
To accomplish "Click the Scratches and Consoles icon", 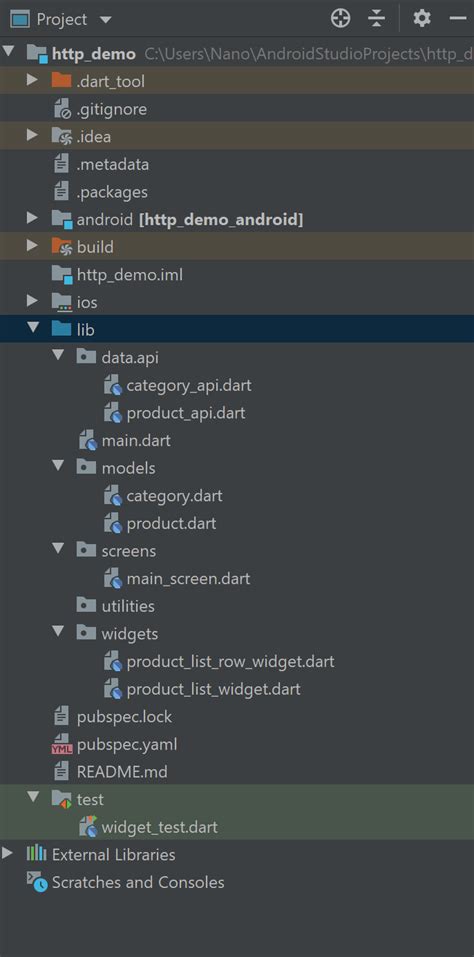I will (x=37, y=881).
